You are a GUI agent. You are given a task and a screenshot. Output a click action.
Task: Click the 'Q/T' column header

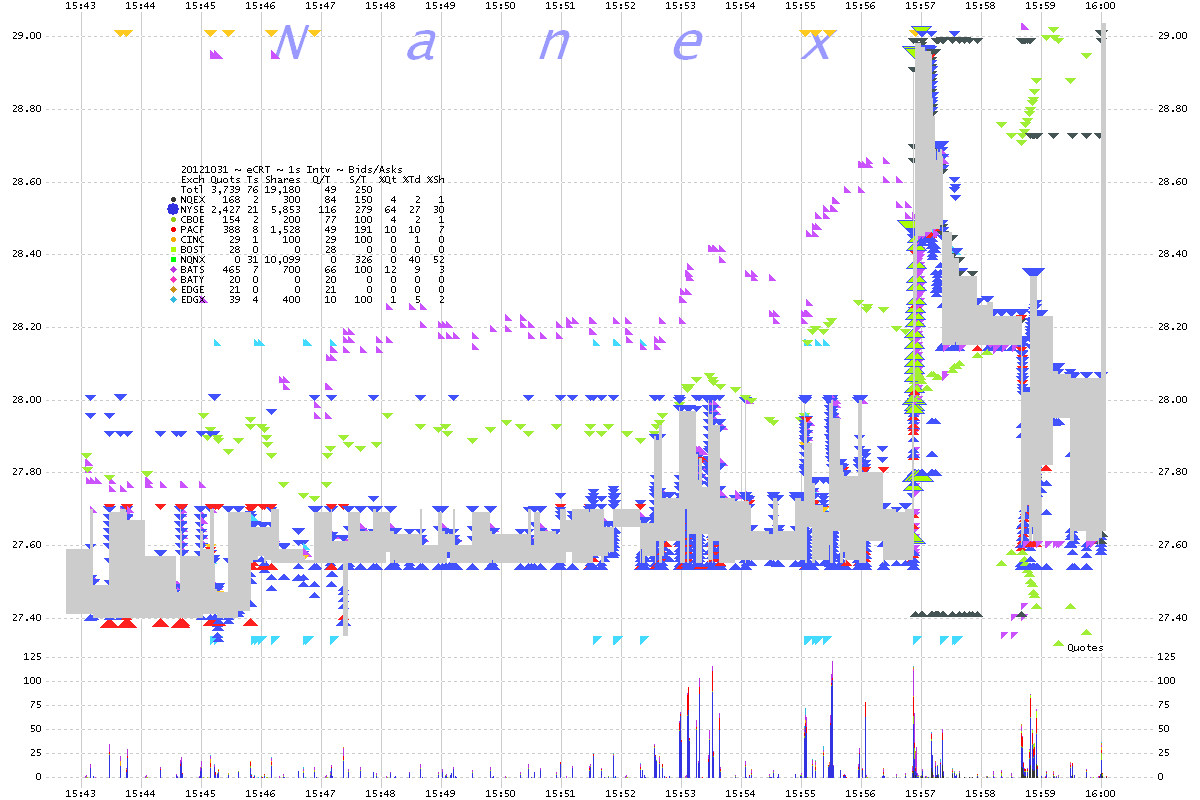click(323, 180)
